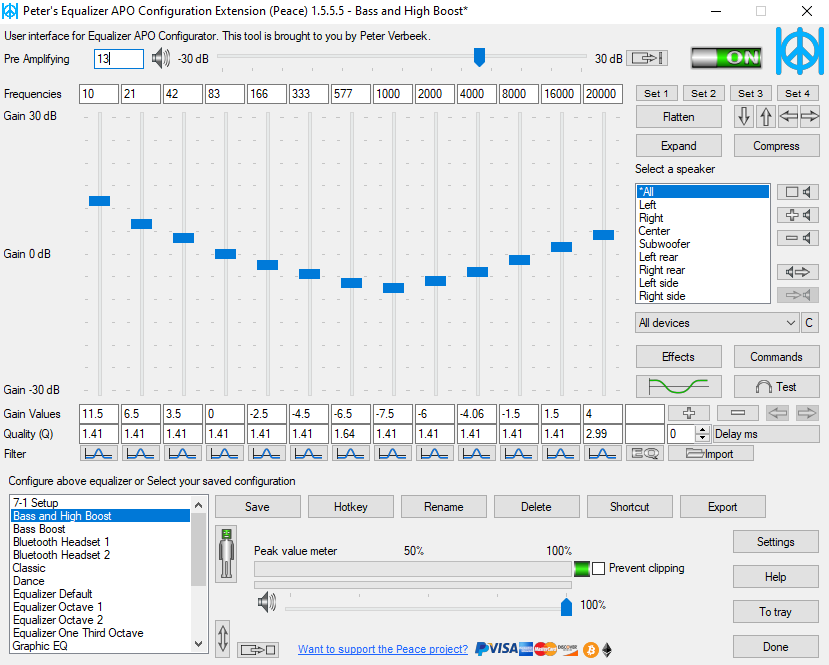
Task: Toggle the green ON power switch
Action: point(726,58)
